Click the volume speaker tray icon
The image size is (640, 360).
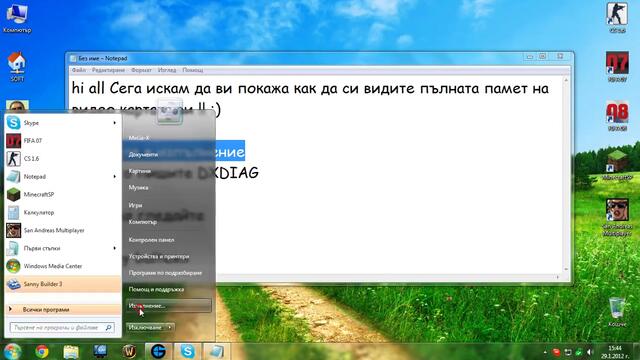(x=590, y=352)
